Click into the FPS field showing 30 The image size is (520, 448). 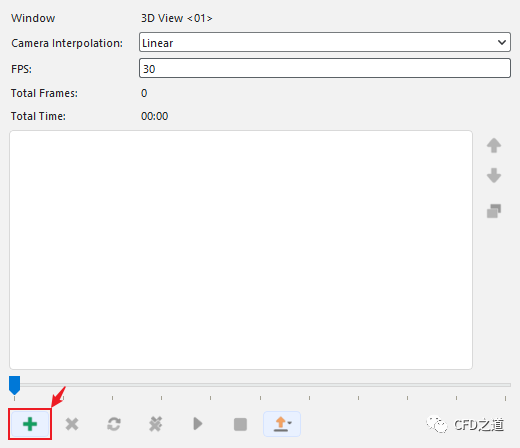325,68
